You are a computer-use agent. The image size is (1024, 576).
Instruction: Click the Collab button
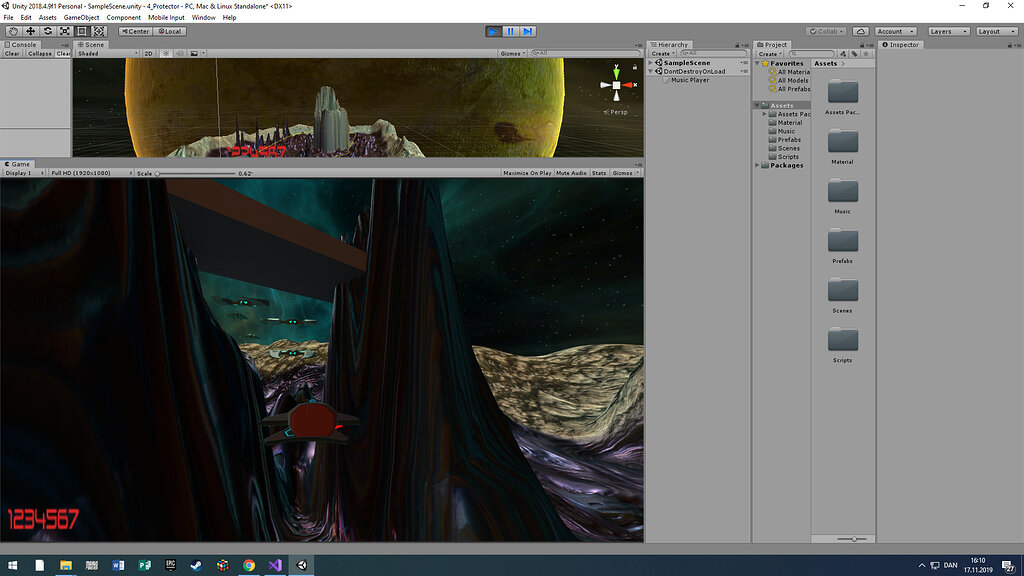pyautogui.click(x=826, y=31)
